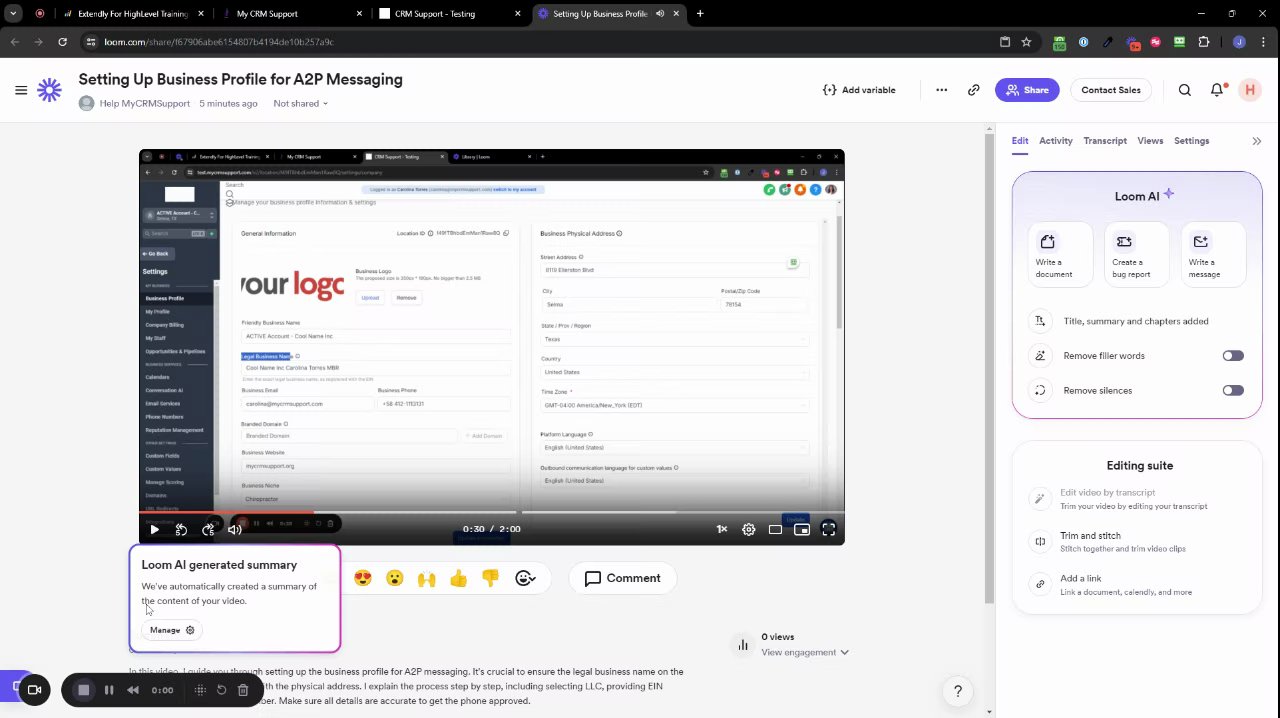The height and width of the screenshot is (718, 1280).
Task: Rewind the video five seconds
Action: tap(181, 530)
